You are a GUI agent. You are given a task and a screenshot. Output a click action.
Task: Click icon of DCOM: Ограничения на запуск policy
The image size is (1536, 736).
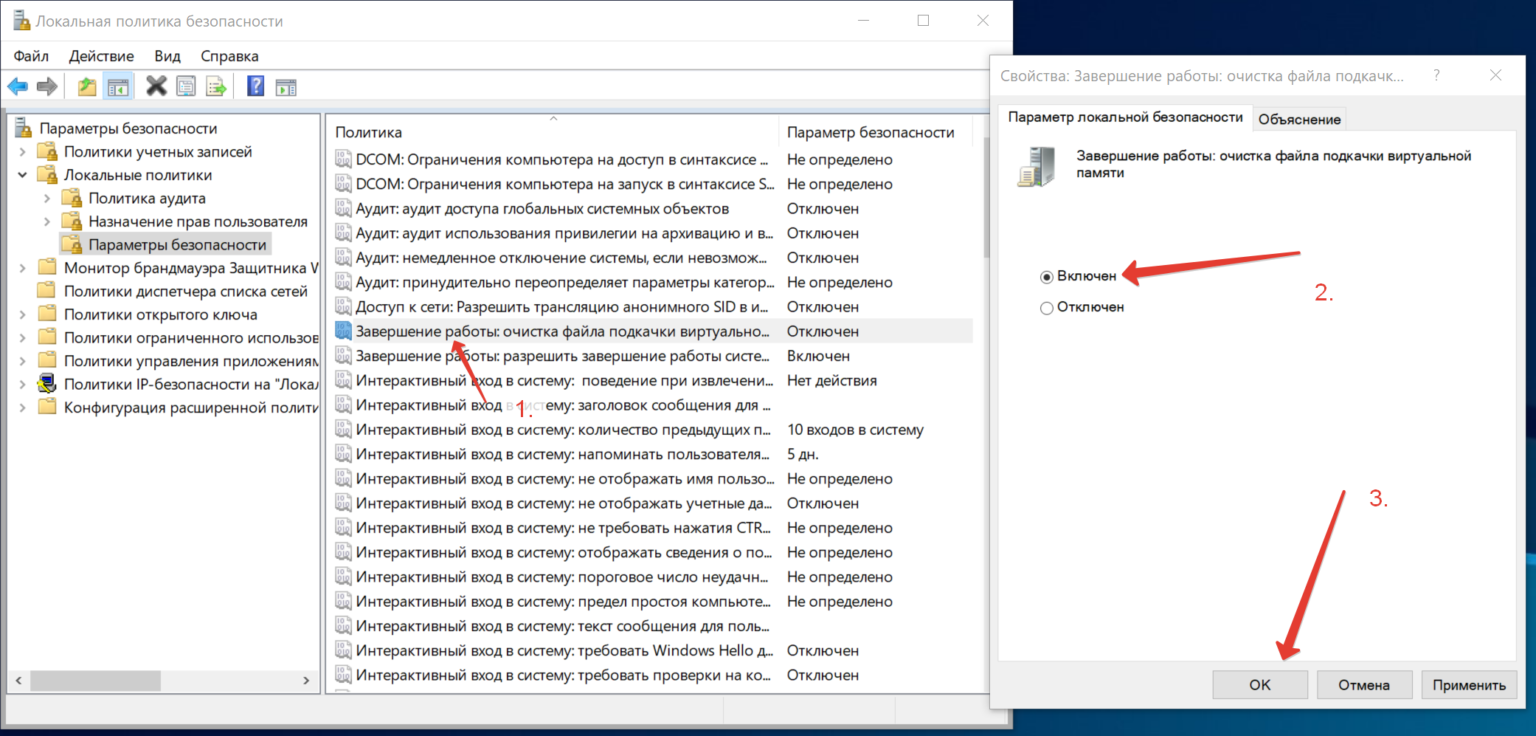[343, 184]
